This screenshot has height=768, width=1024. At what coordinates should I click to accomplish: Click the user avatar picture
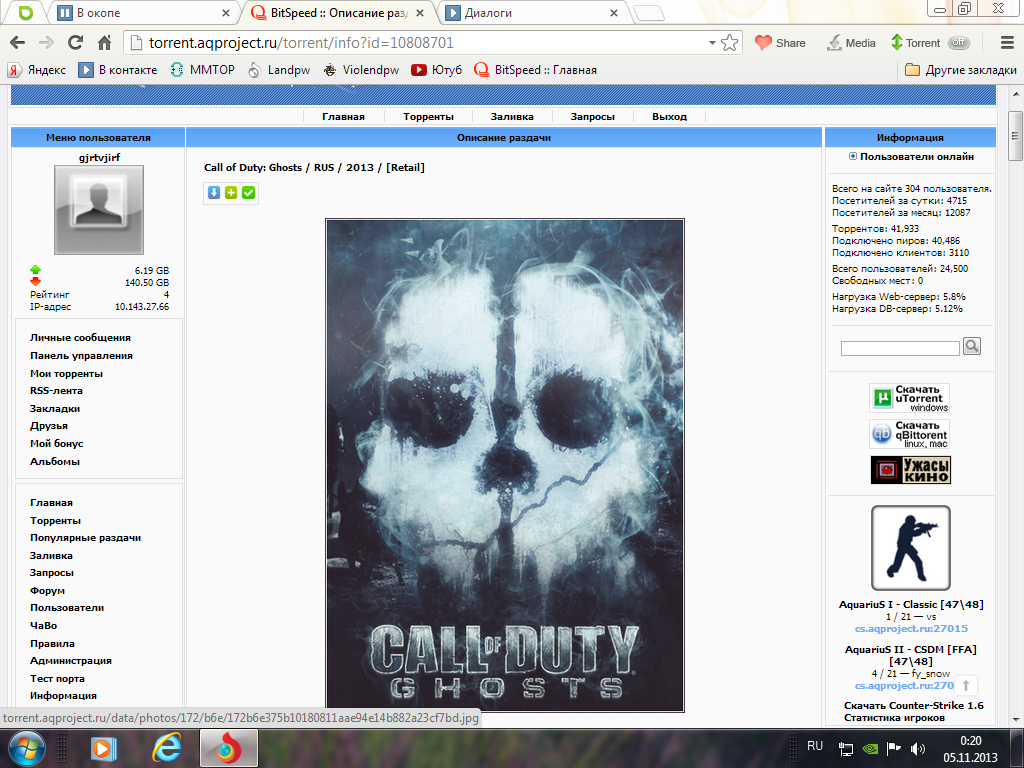[x=99, y=210]
